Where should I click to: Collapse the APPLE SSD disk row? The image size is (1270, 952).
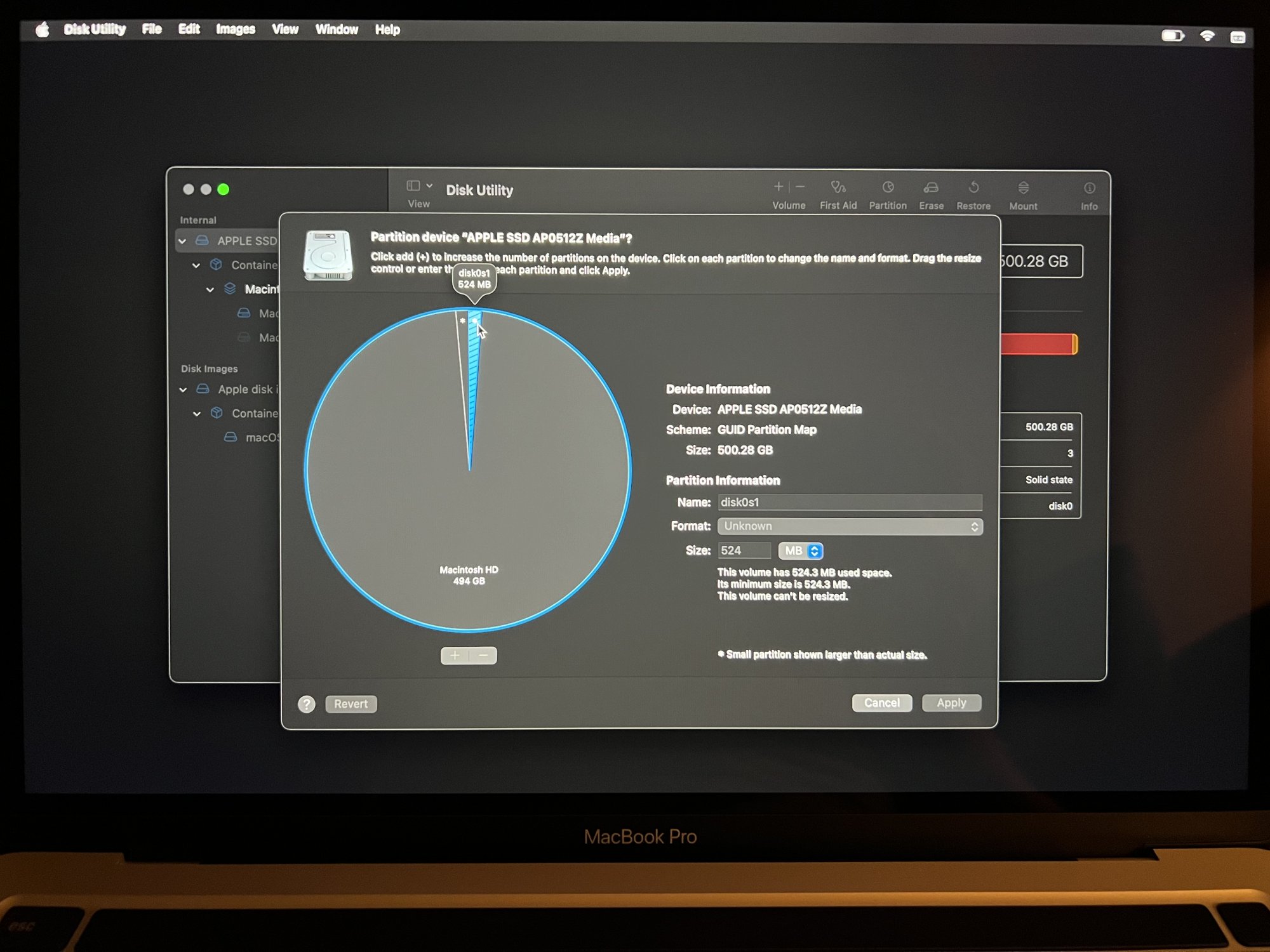click(182, 241)
